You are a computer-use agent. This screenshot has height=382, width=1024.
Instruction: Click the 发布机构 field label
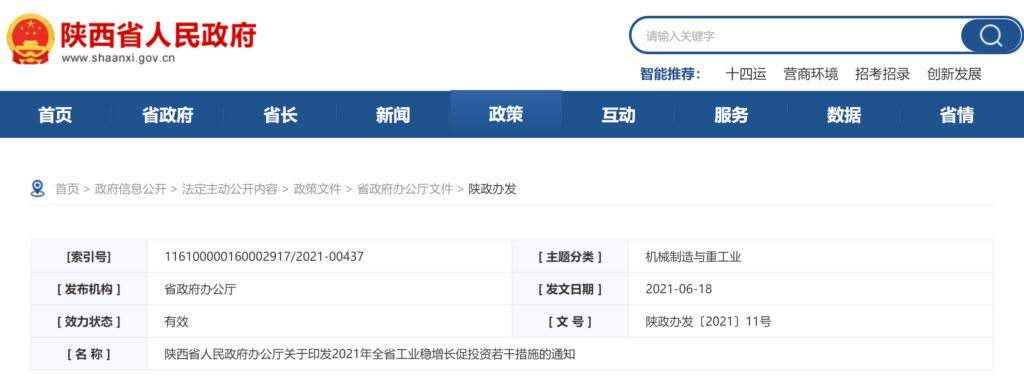[x=89, y=289]
